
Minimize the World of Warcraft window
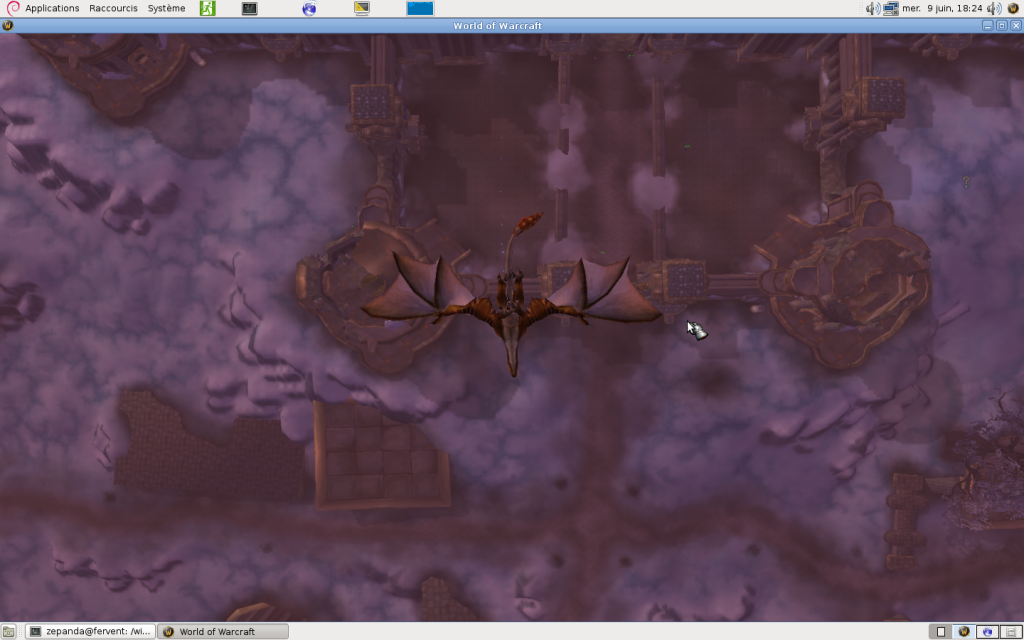[987, 25]
